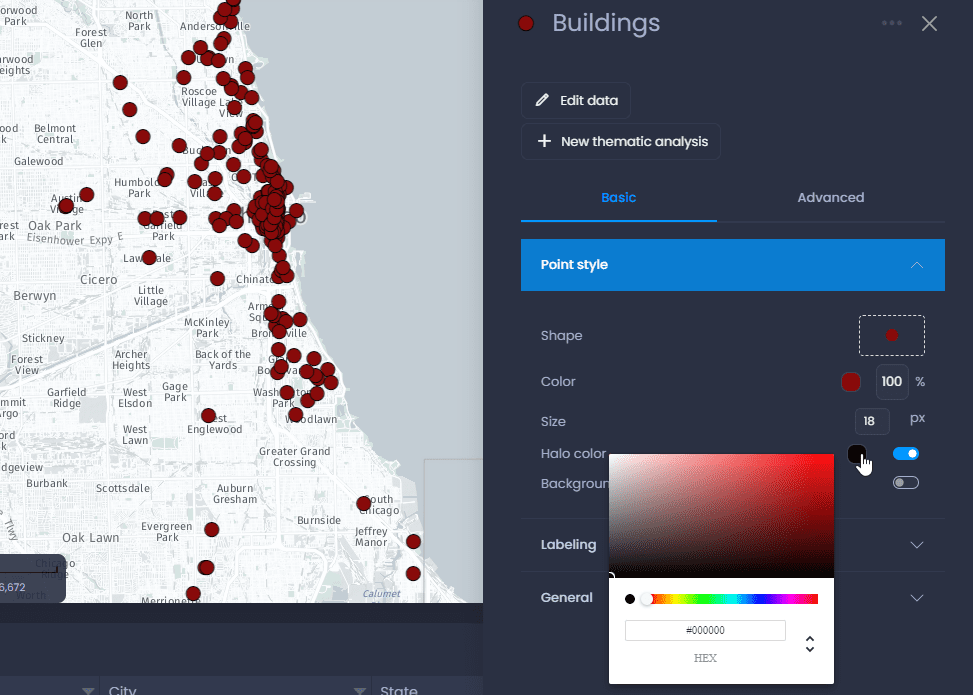
Task: Click the Cicero map label
Action: pos(99,280)
